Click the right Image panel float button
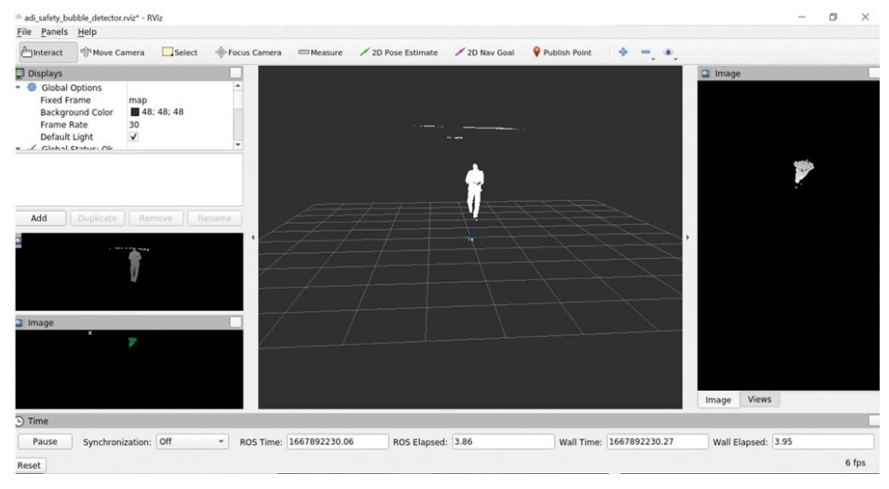The image size is (889, 489). pos(874,73)
